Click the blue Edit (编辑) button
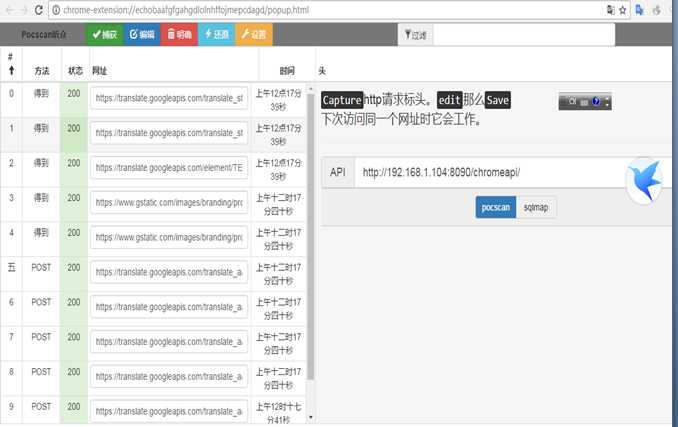The width and height of the screenshot is (678, 427). pos(142,34)
